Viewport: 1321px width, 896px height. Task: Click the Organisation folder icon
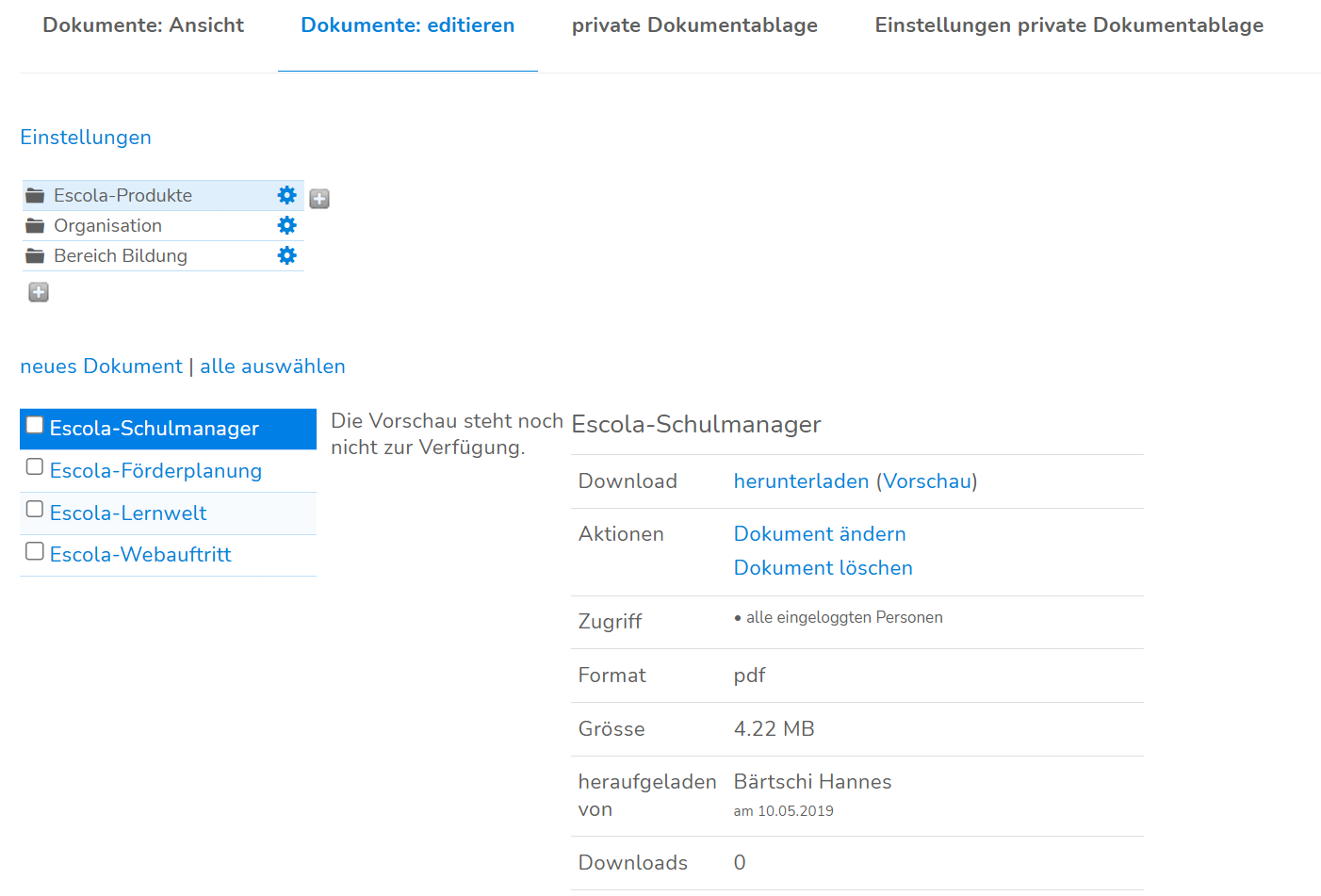click(35, 225)
